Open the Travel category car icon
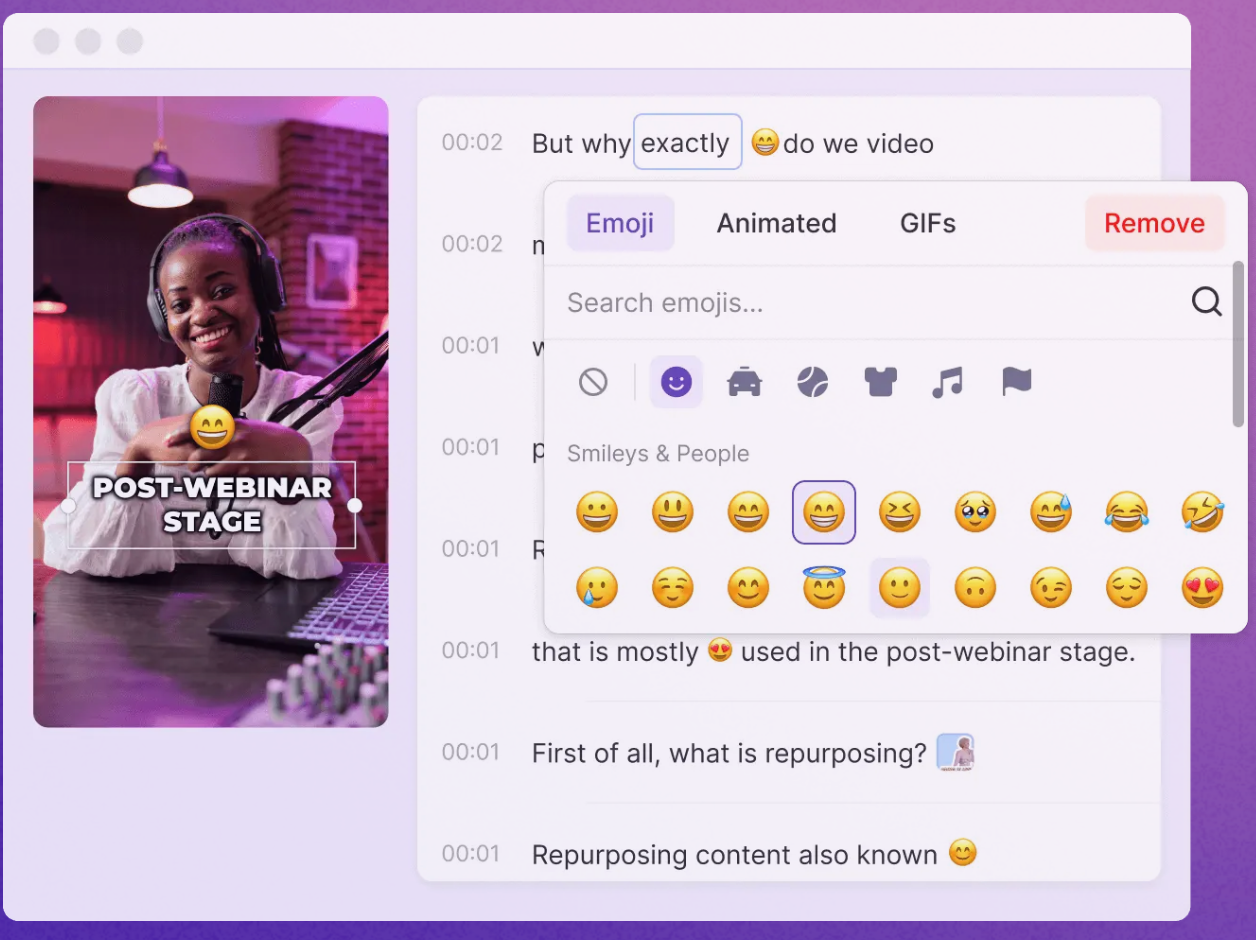Screen dimensions: 1256x940 click(x=745, y=381)
